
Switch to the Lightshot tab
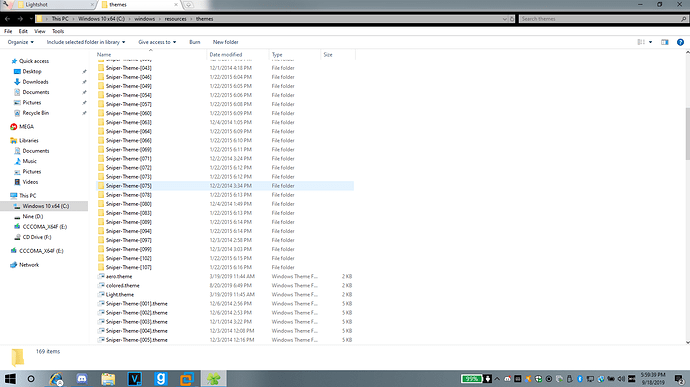[x=55, y=5]
